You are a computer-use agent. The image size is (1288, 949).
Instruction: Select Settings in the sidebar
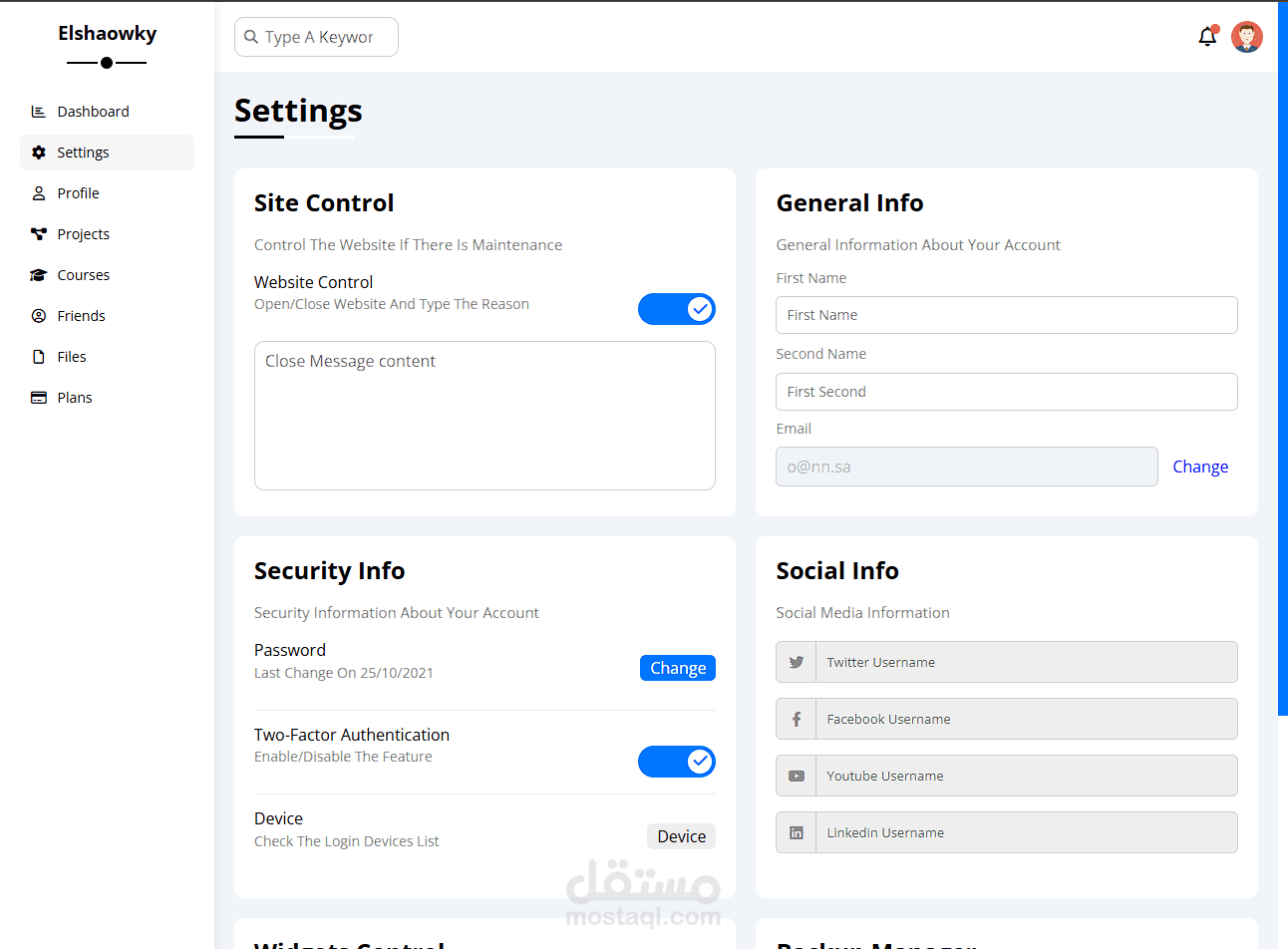pos(107,153)
